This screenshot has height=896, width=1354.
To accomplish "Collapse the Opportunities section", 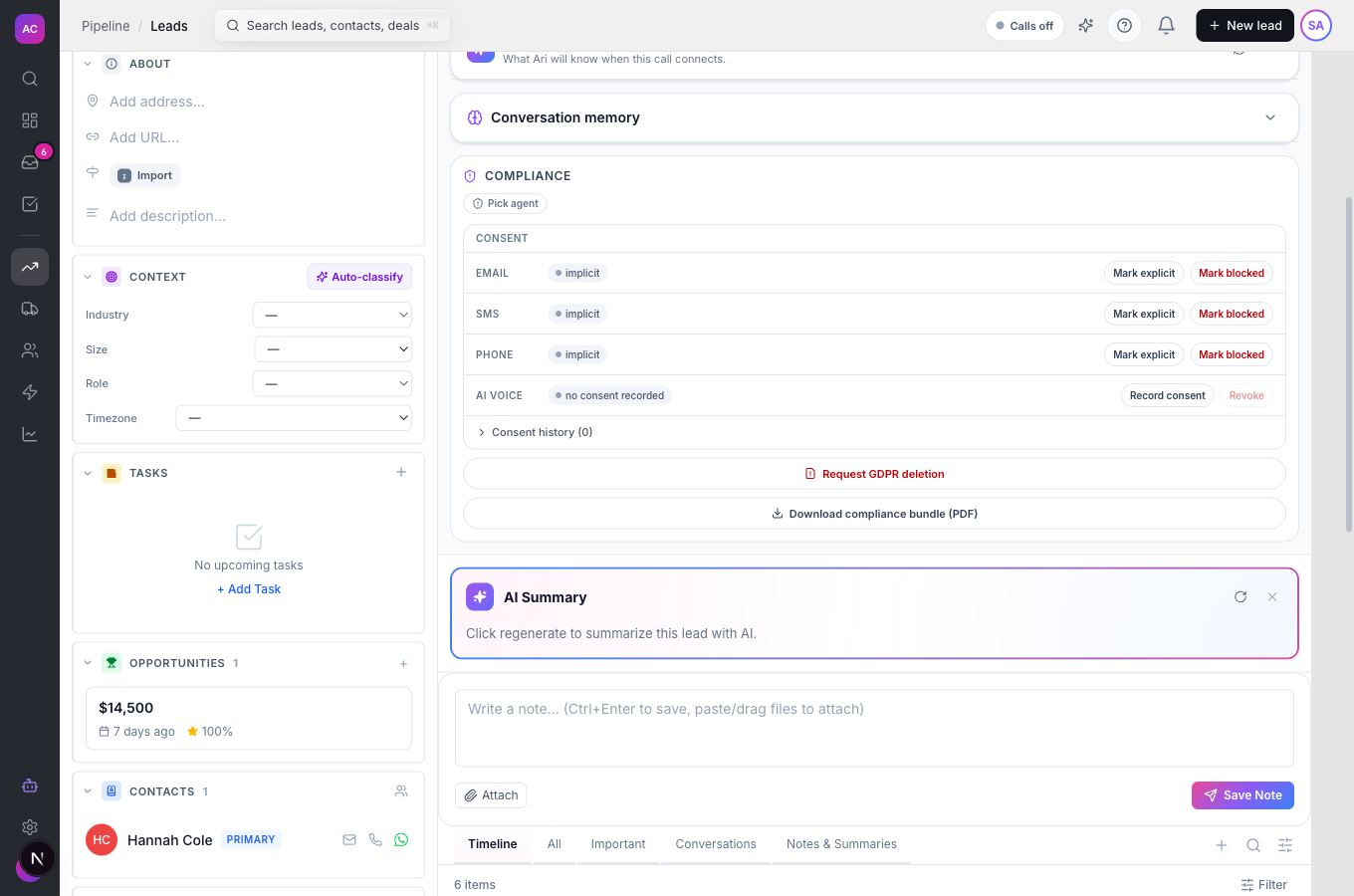I will [x=88, y=663].
